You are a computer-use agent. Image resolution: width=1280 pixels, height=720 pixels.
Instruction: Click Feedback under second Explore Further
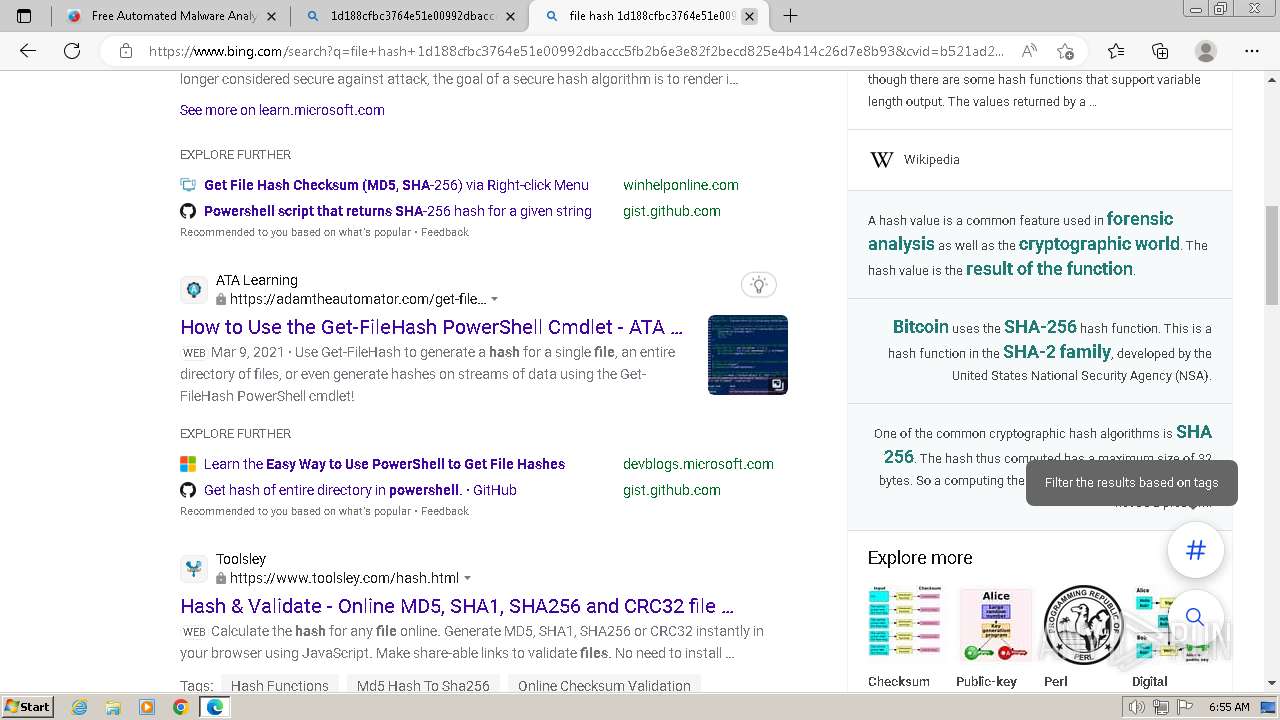tap(445, 511)
